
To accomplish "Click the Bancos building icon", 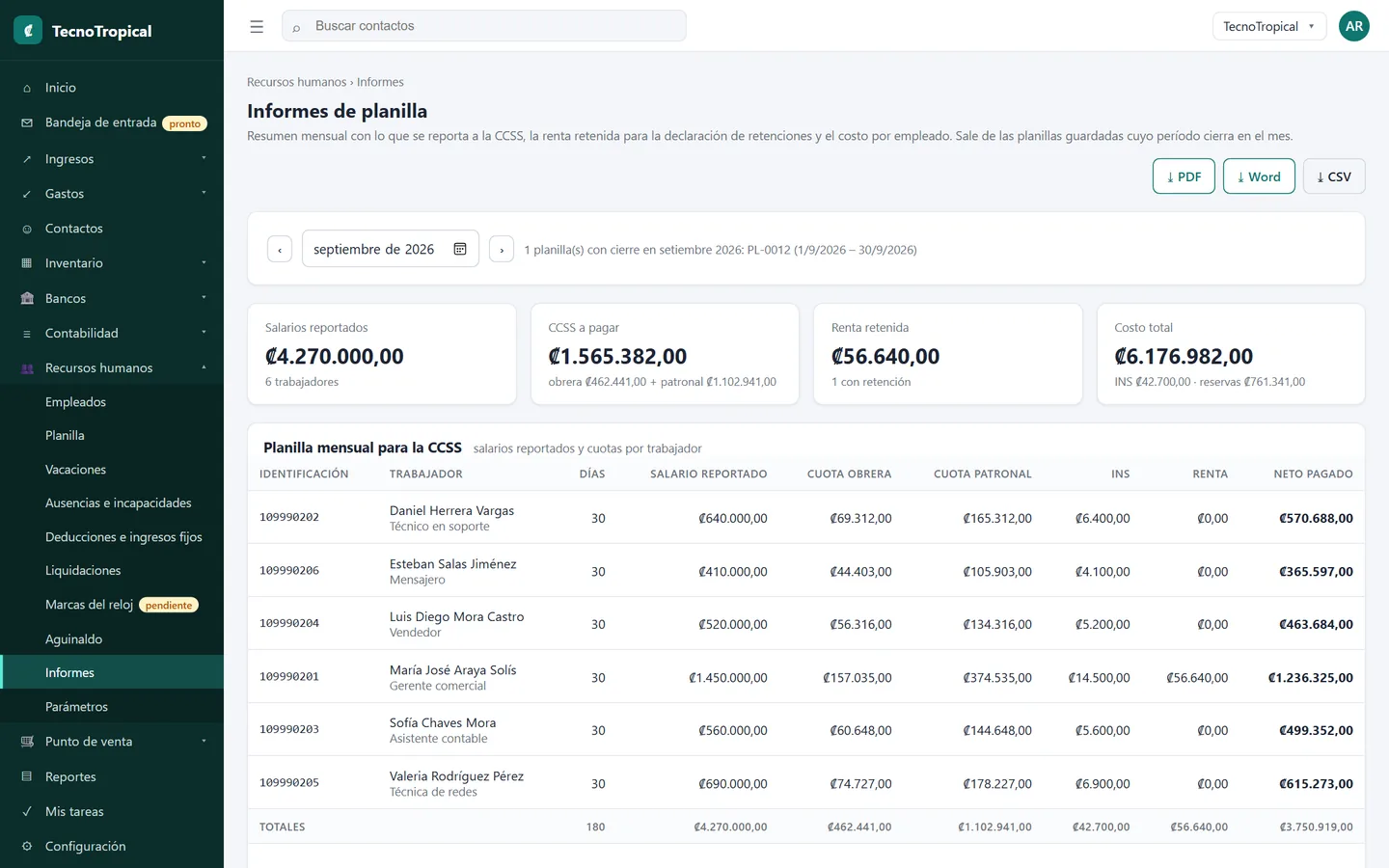I will click(27, 298).
